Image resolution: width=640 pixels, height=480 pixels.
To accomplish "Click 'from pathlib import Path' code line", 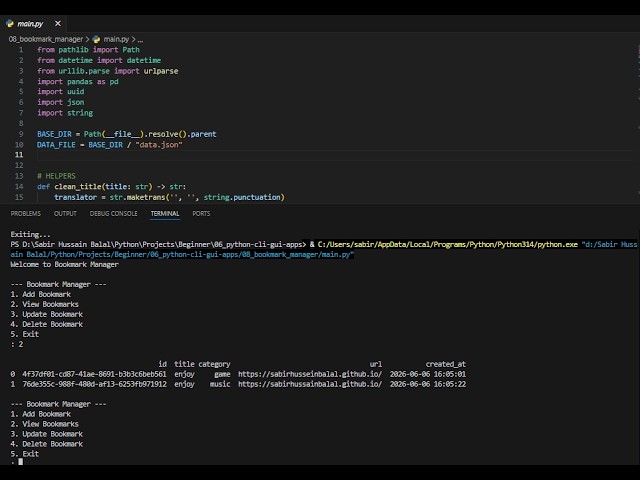I will point(89,50).
